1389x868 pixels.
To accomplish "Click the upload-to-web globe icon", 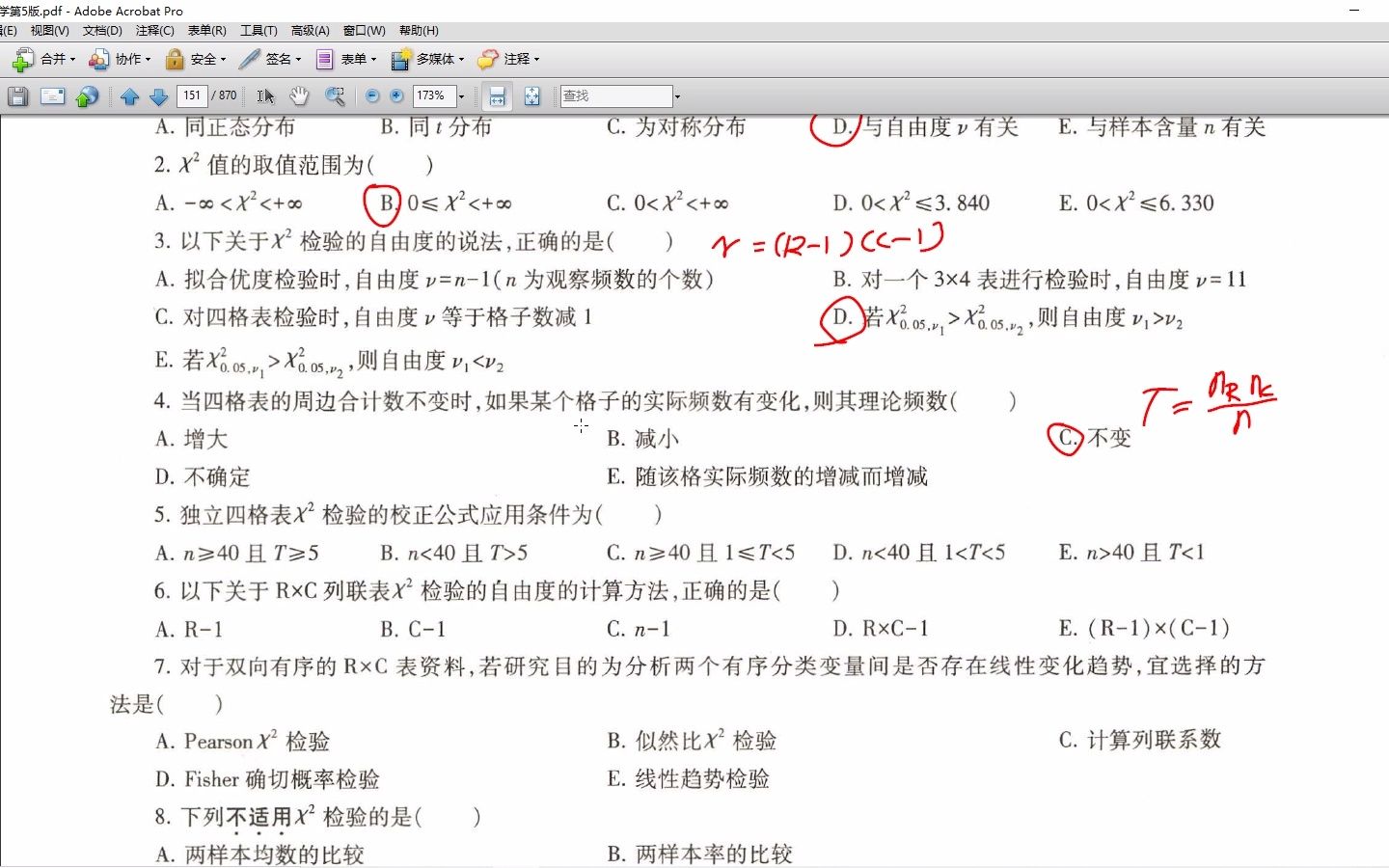I will click(x=88, y=96).
